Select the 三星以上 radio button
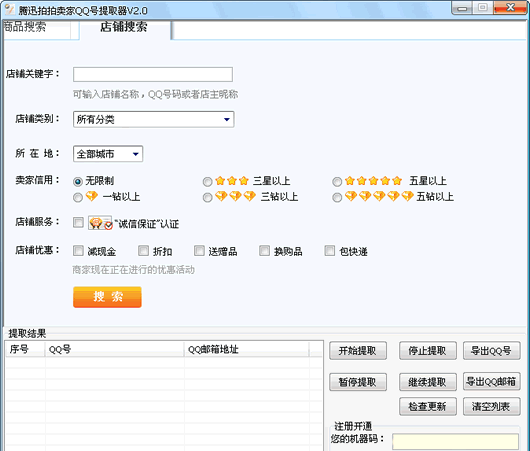 coord(207,182)
